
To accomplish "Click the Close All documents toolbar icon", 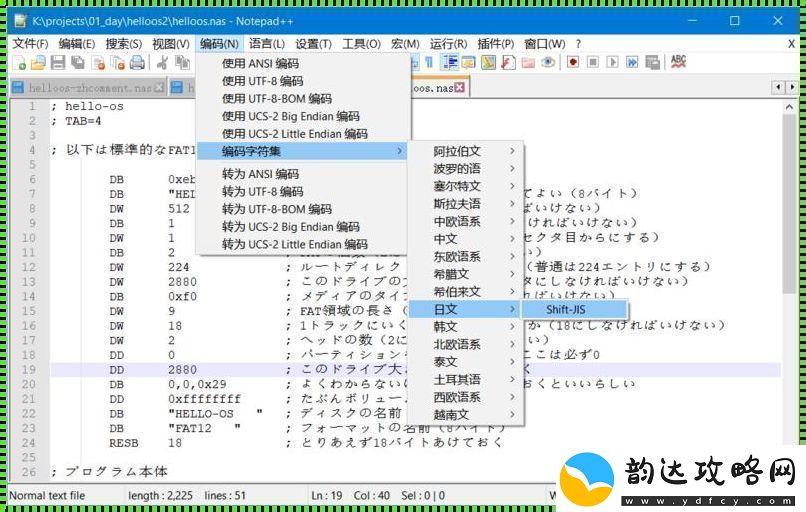I will pos(118,63).
